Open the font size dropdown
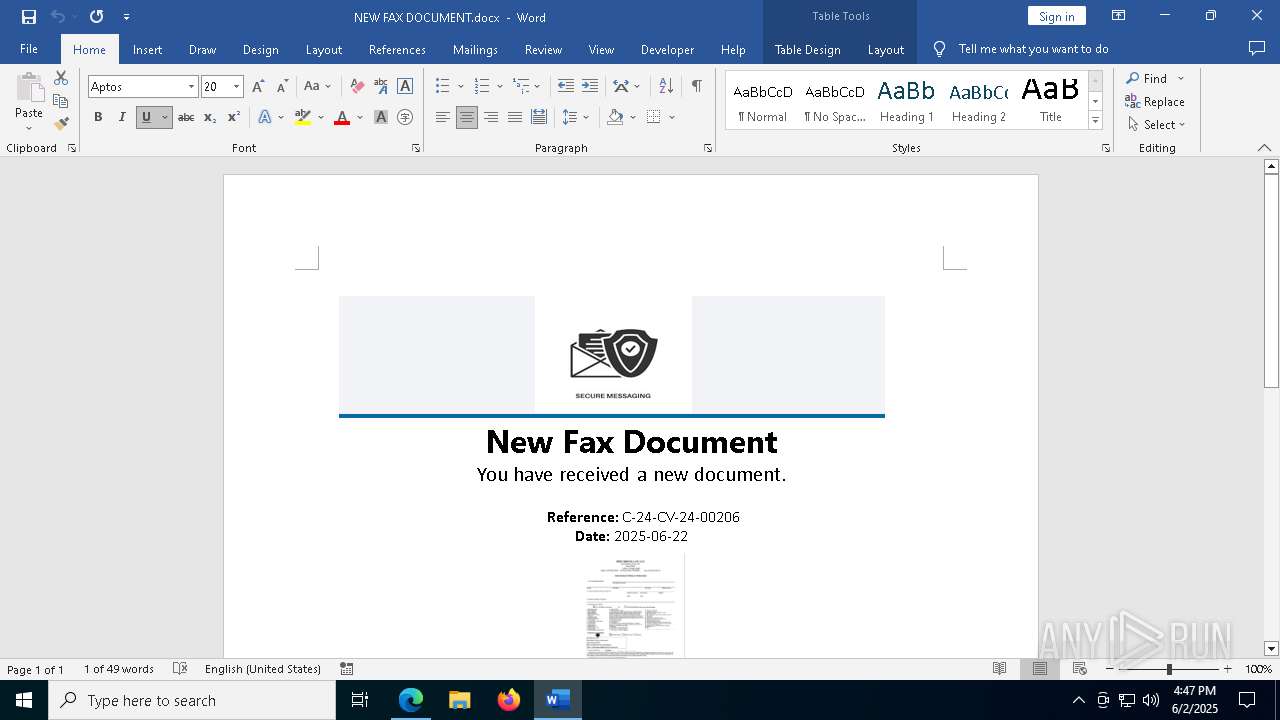The height and width of the screenshot is (720, 1280). click(x=236, y=87)
